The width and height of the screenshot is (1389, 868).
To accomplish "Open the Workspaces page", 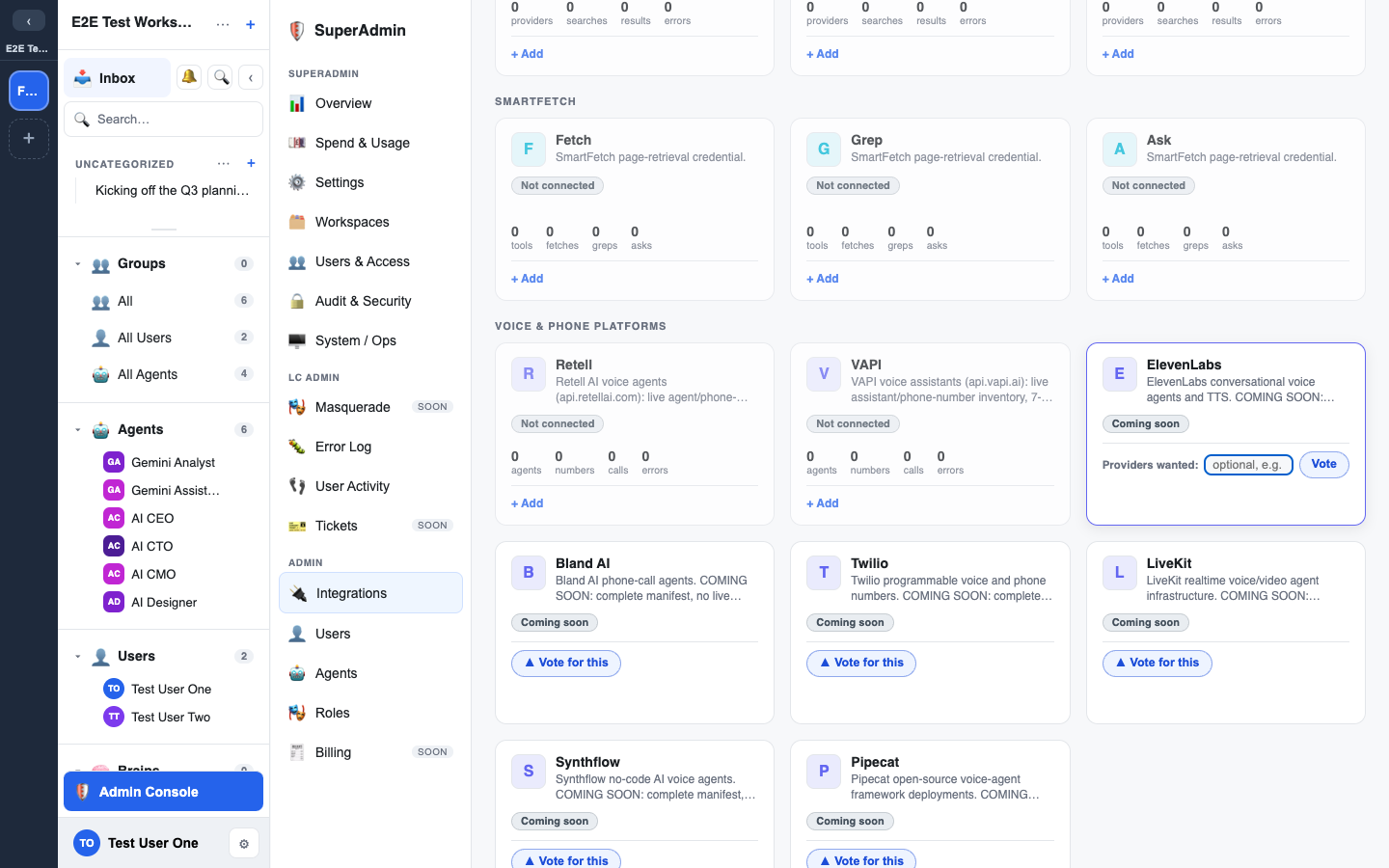I will point(370,222).
